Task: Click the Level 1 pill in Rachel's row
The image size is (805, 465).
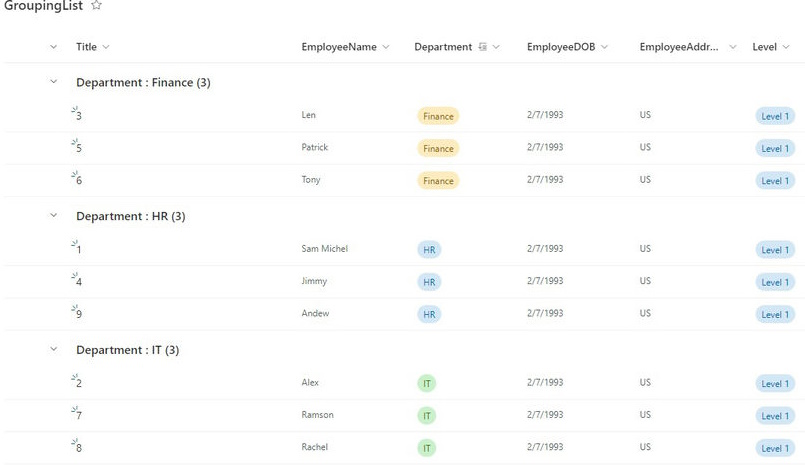Action: click(x=775, y=448)
